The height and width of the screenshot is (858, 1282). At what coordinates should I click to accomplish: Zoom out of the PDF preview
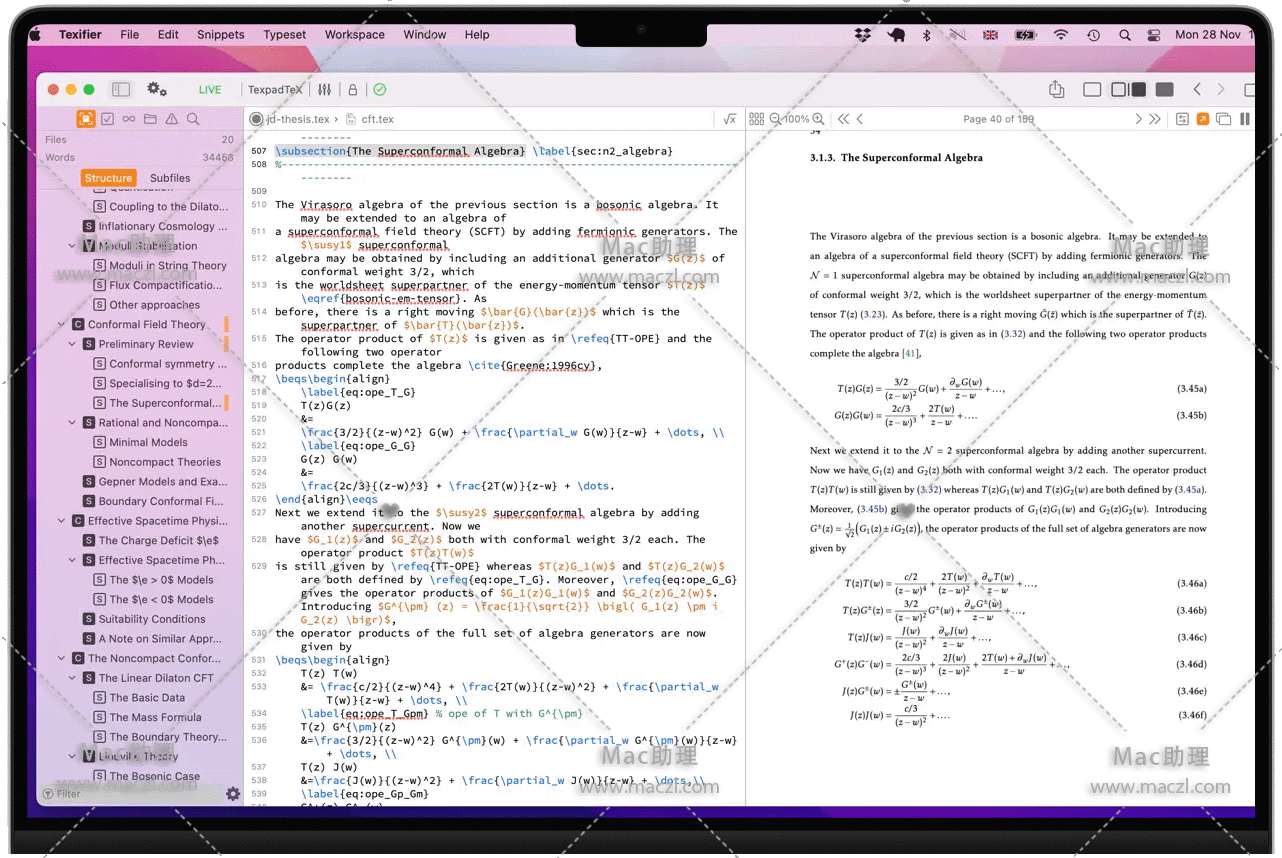[775, 119]
